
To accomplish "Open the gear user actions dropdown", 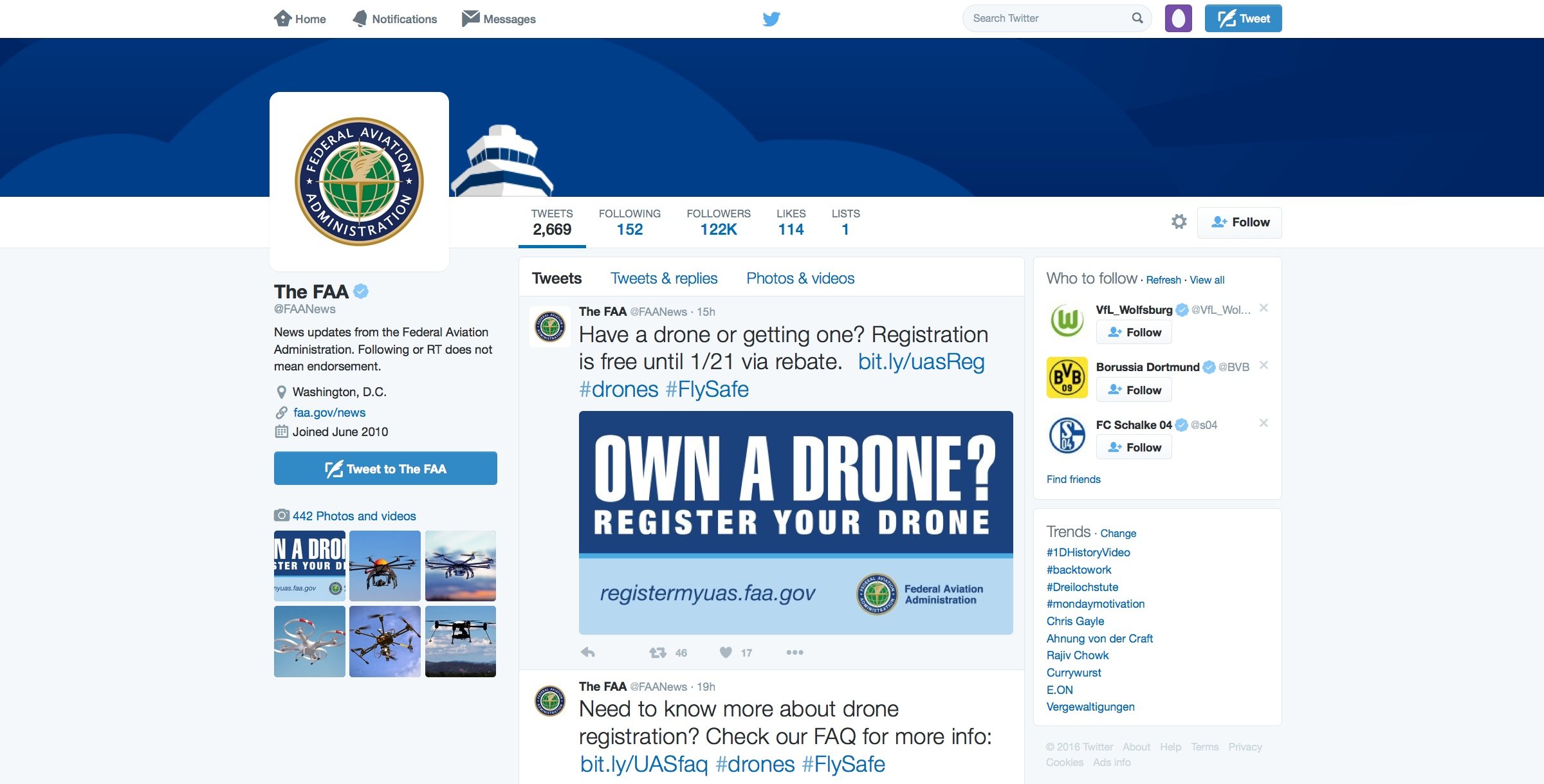I will coord(1179,222).
